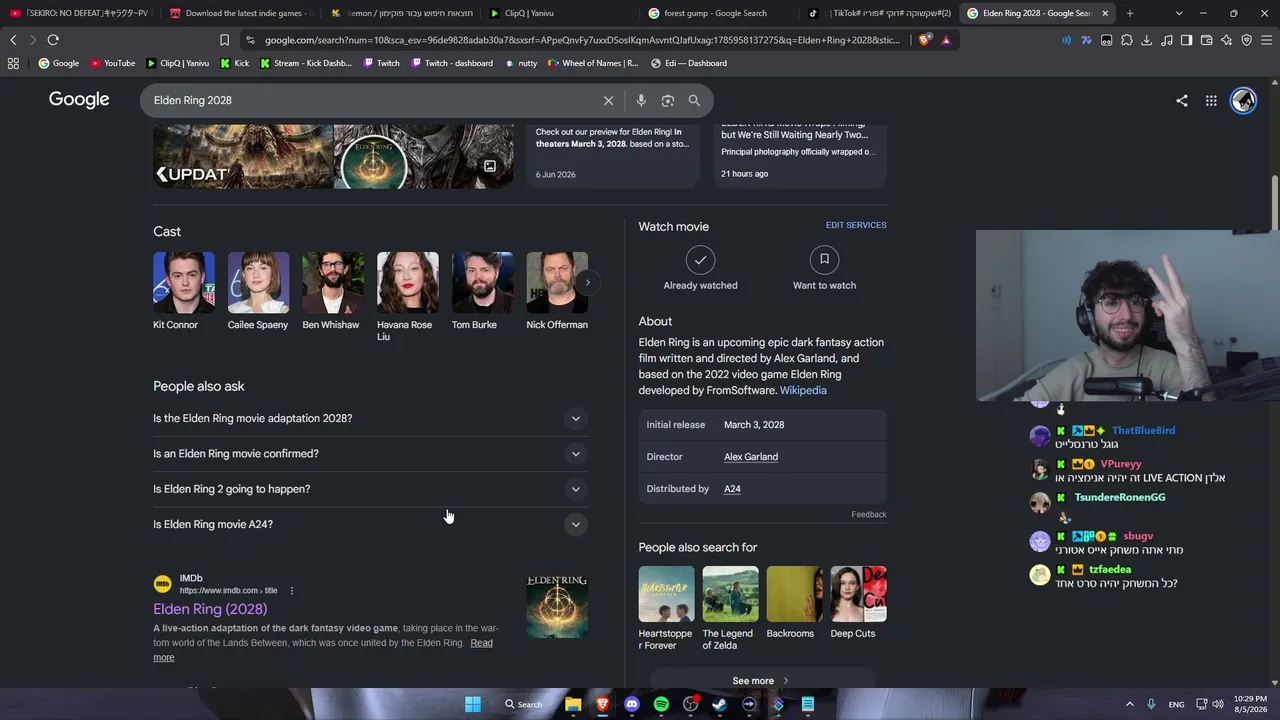Image resolution: width=1280 pixels, height=720 pixels.
Task: Open the Google apps grid
Action: coord(1211,100)
